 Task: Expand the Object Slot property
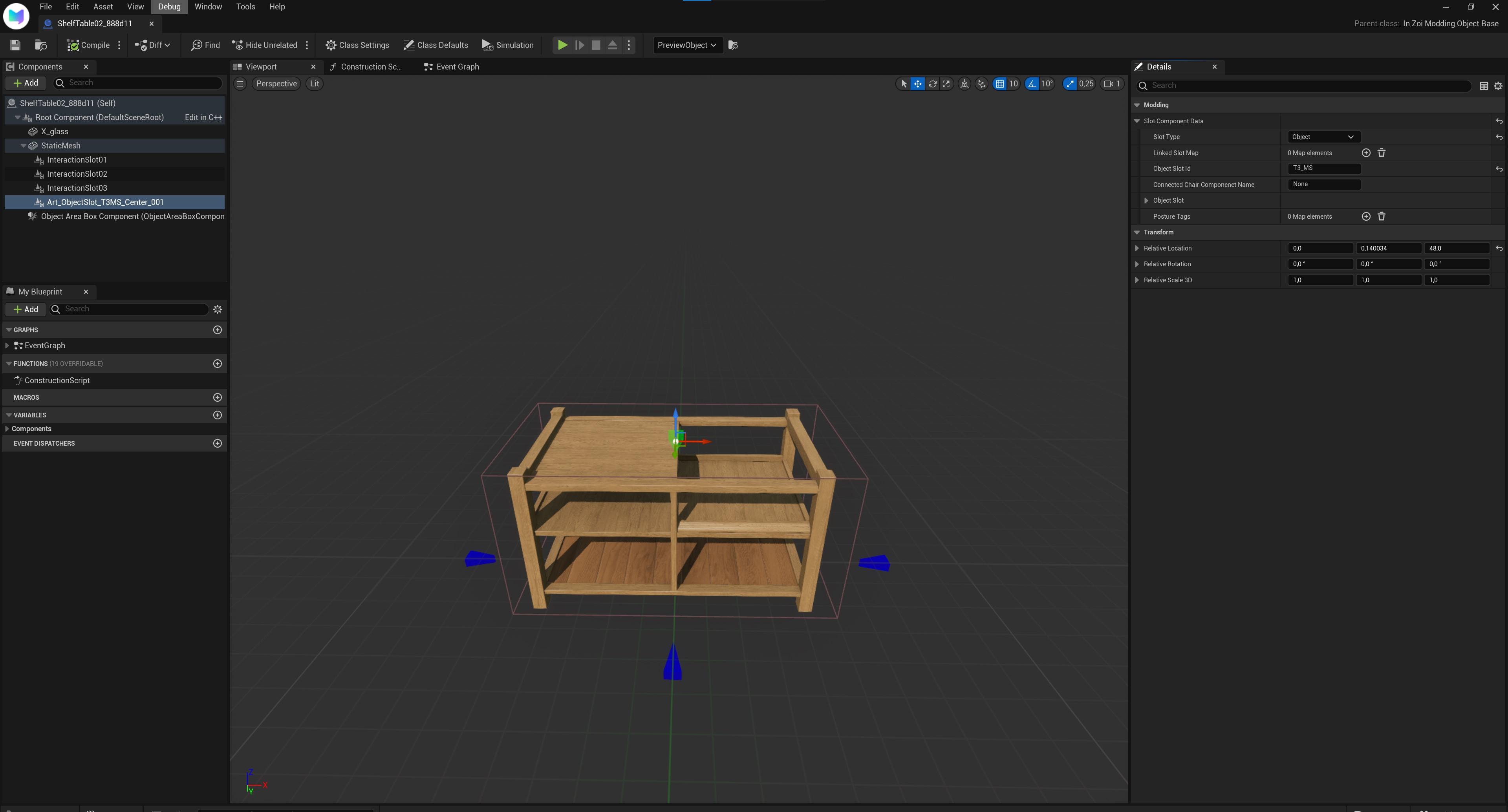click(x=1146, y=201)
